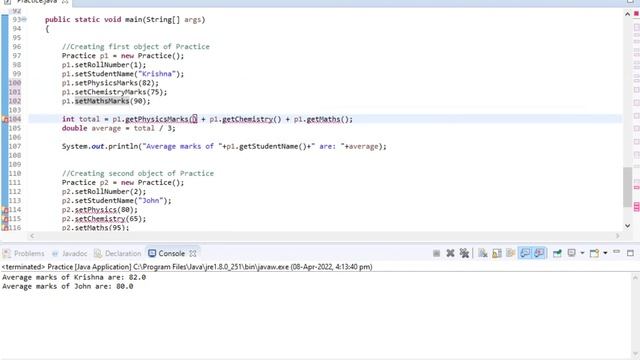The height and width of the screenshot is (360, 640).
Task: Click the underlined getChemistry call on line 104
Action: (247, 119)
